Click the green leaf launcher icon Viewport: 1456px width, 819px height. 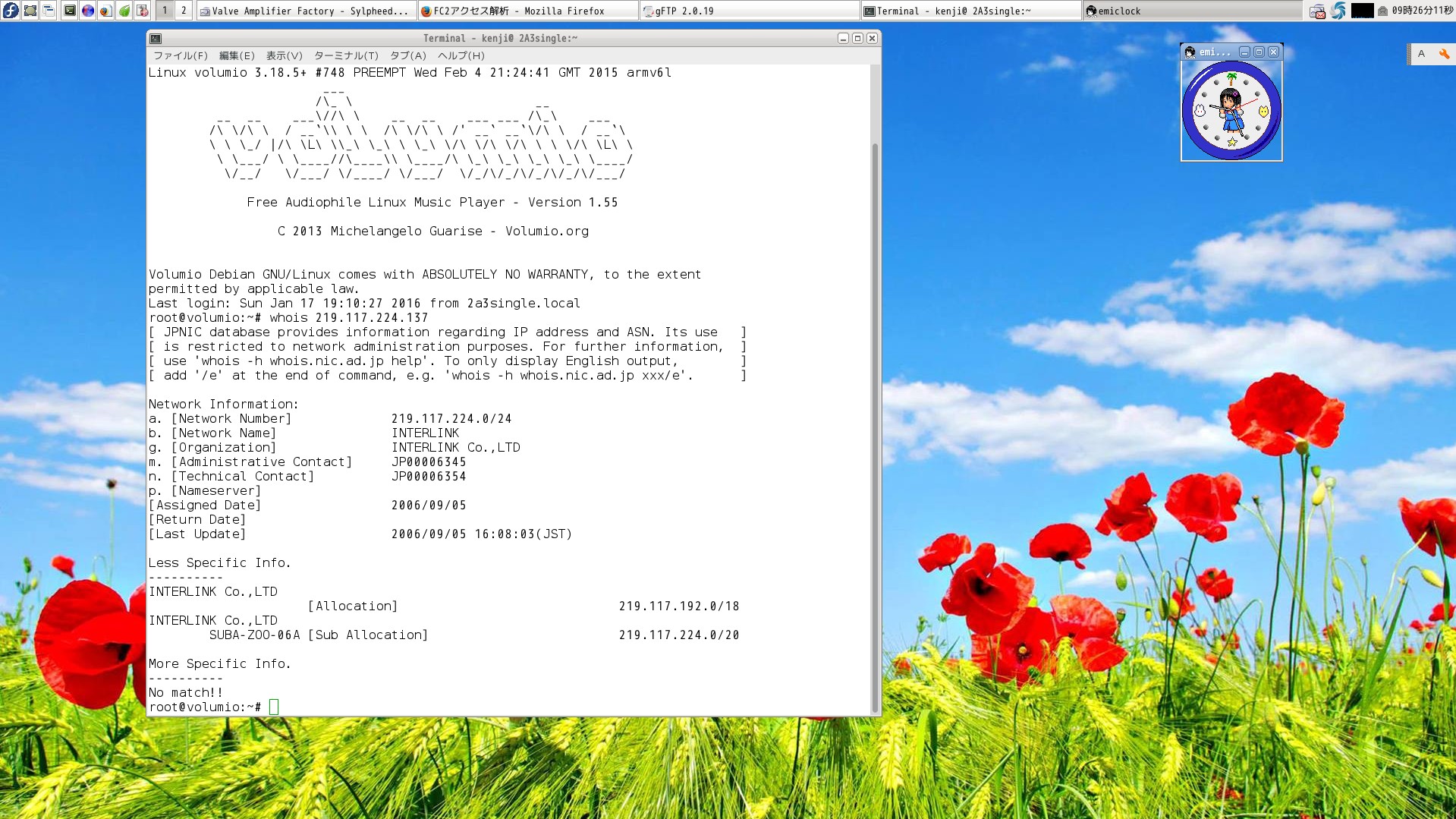pos(124,11)
